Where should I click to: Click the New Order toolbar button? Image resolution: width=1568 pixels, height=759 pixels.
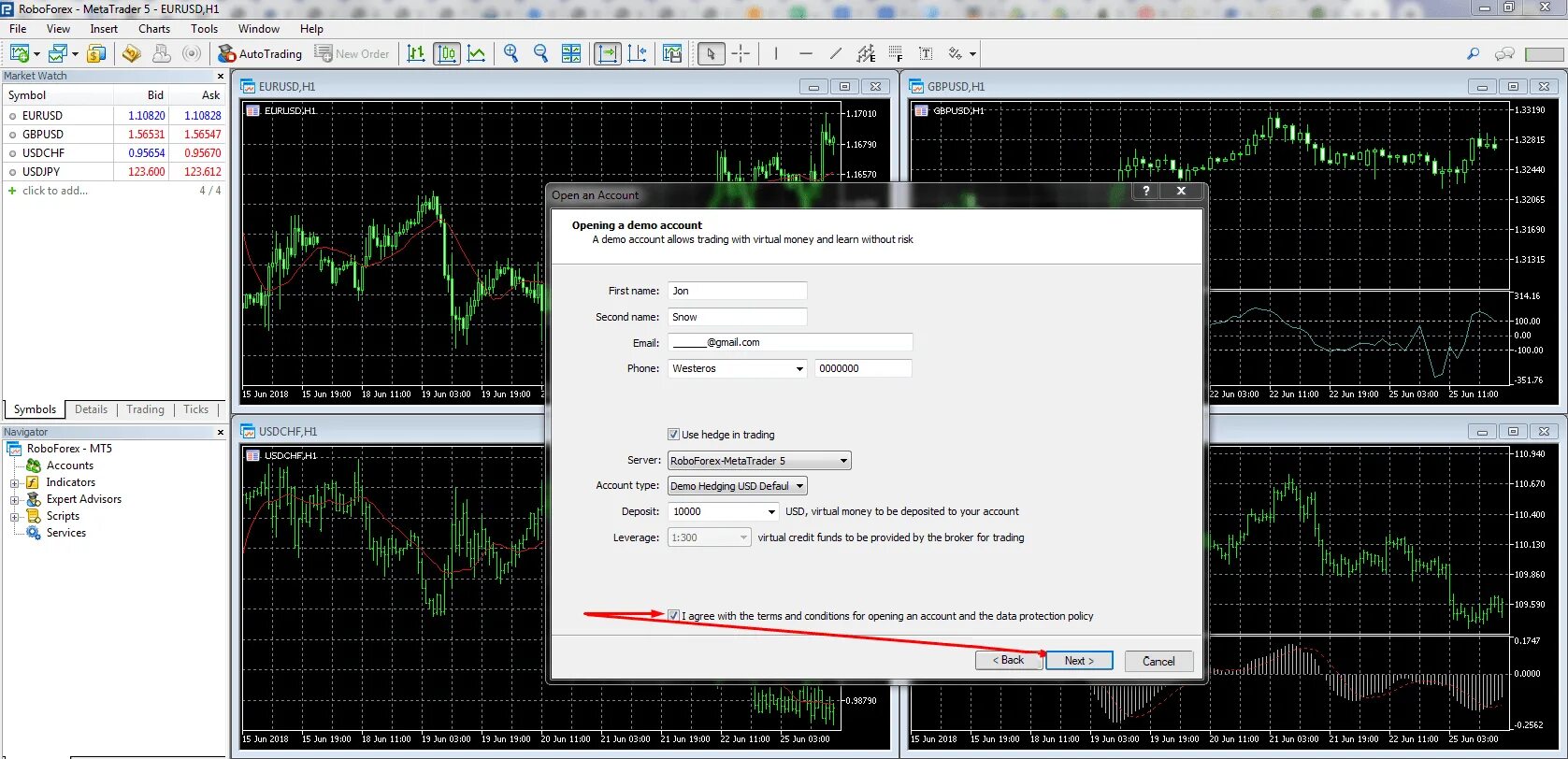point(352,54)
